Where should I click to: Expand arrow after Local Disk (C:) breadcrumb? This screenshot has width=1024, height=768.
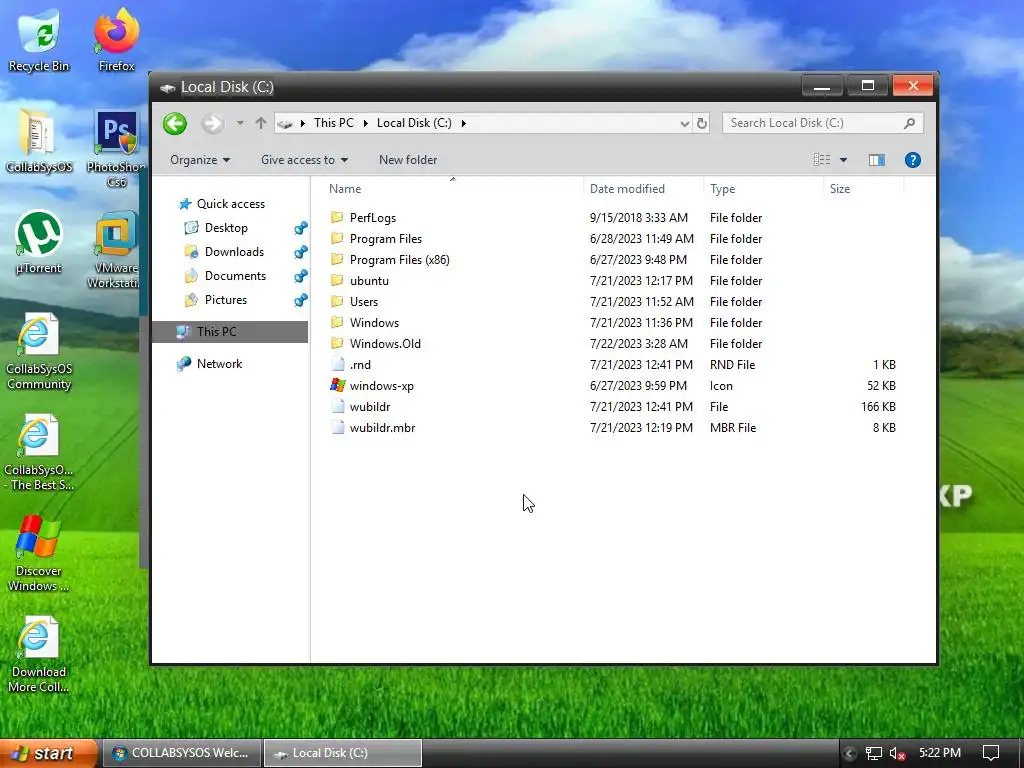[464, 123]
